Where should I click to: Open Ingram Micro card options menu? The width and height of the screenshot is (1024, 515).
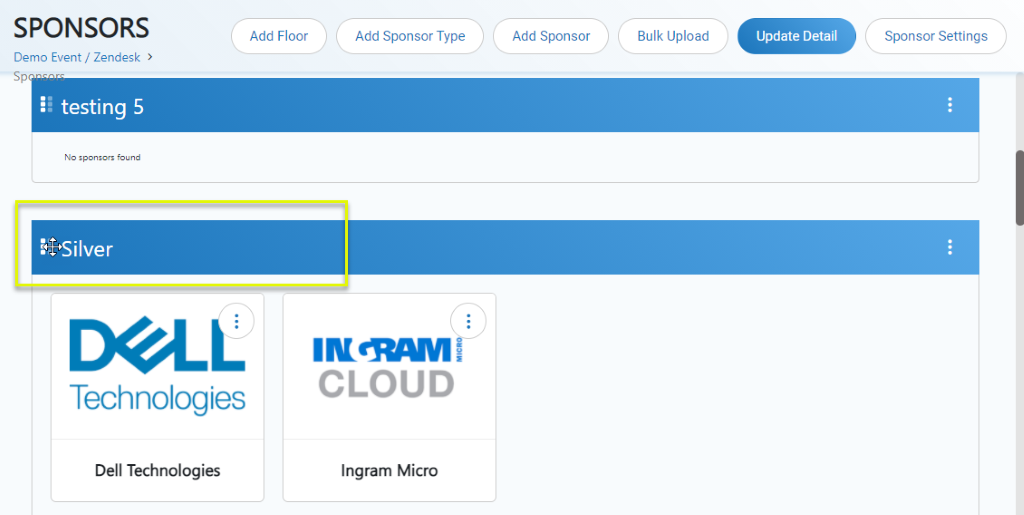tap(468, 321)
